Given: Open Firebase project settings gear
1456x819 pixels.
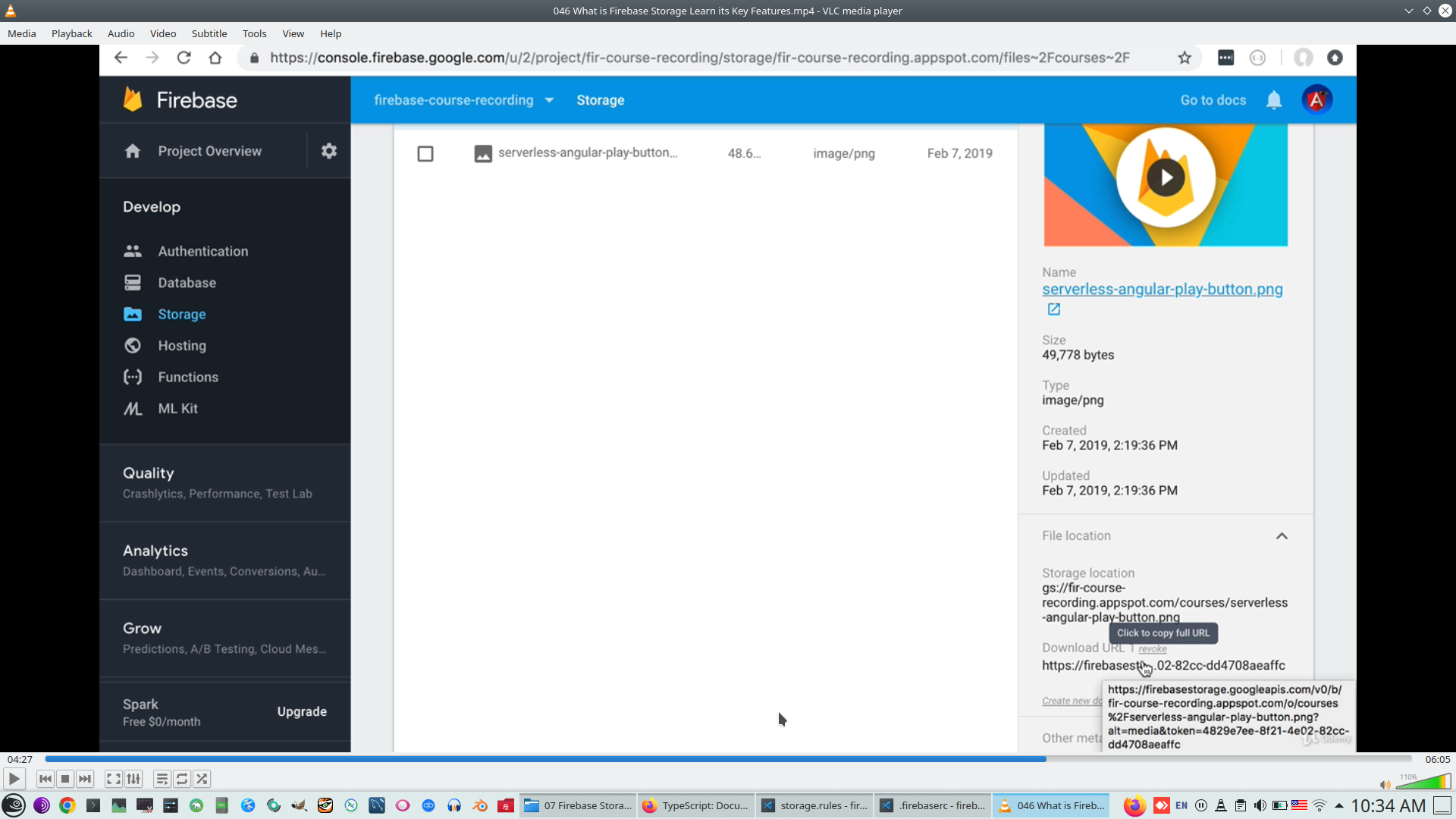Looking at the screenshot, I should click(328, 151).
